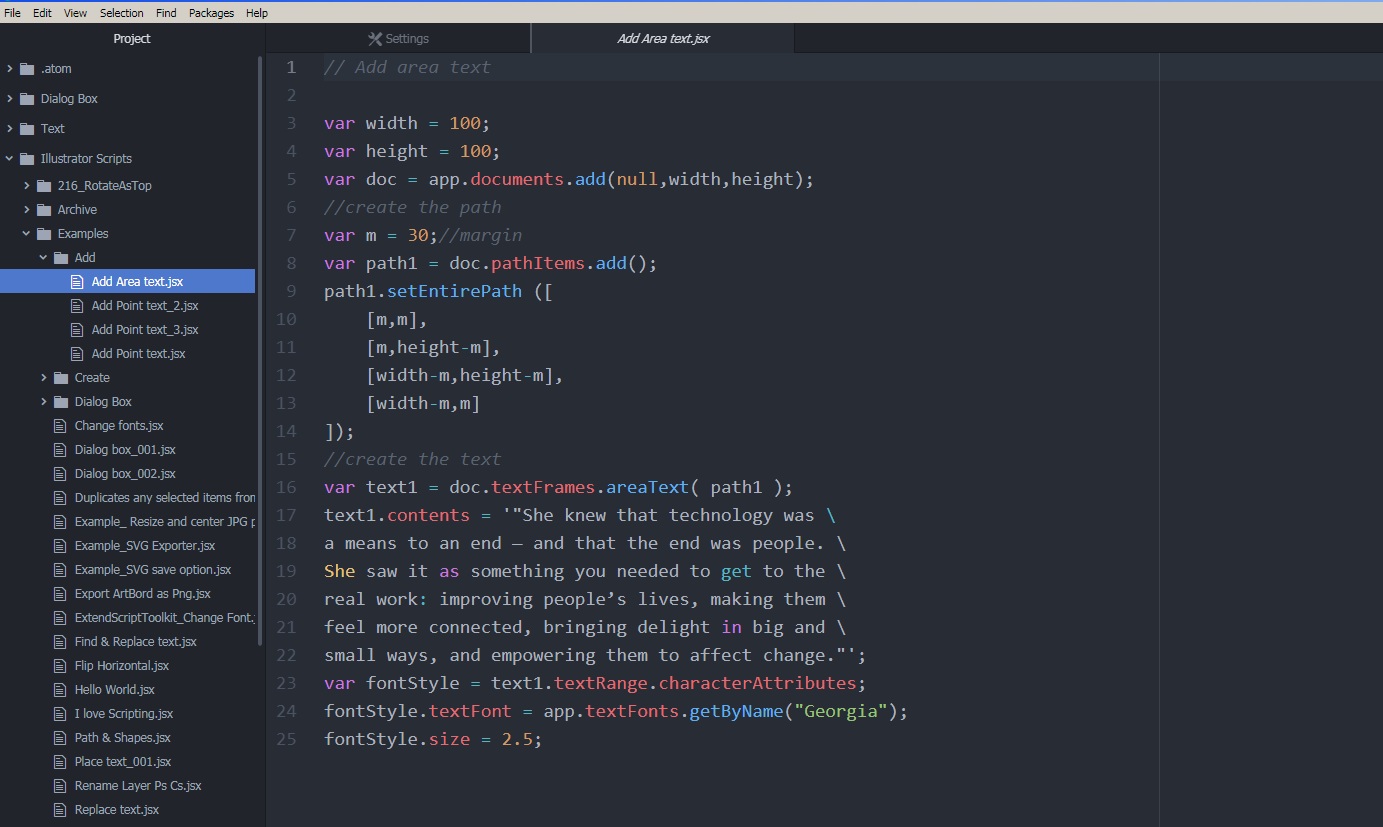The height and width of the screenshot is (827, 1383).
Task: Click the file icon beside Example_SVG save option.jsx
Action: tap(60, 570)
